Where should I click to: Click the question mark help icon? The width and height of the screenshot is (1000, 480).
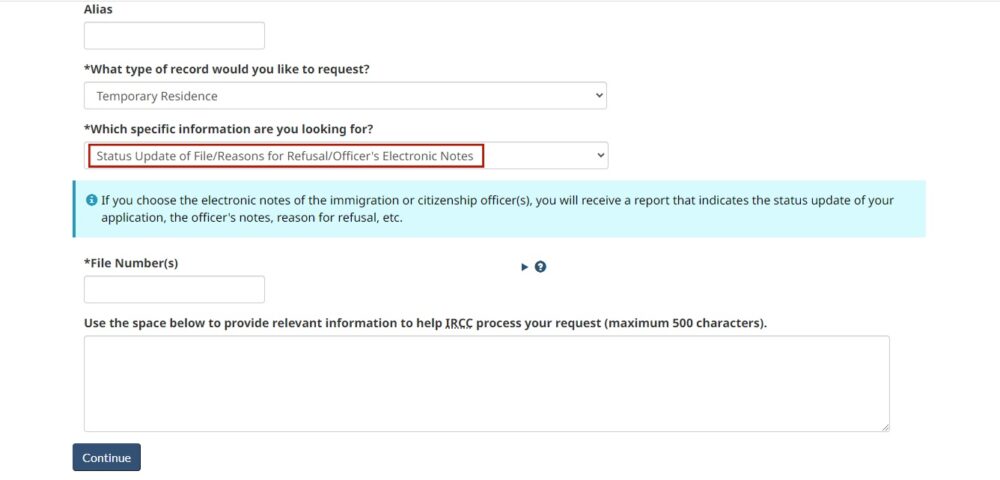click(540, 266)
